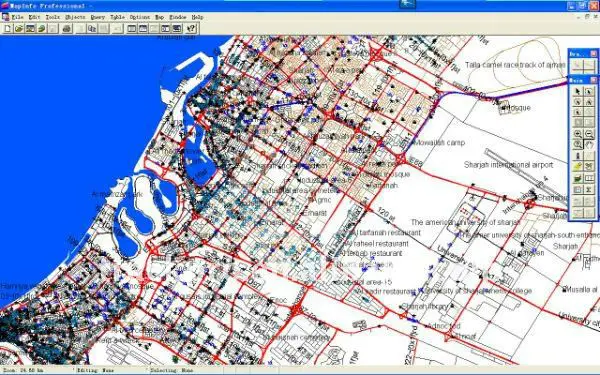
Task: Click the New Table toolbar icon
Action: (8, 28)
